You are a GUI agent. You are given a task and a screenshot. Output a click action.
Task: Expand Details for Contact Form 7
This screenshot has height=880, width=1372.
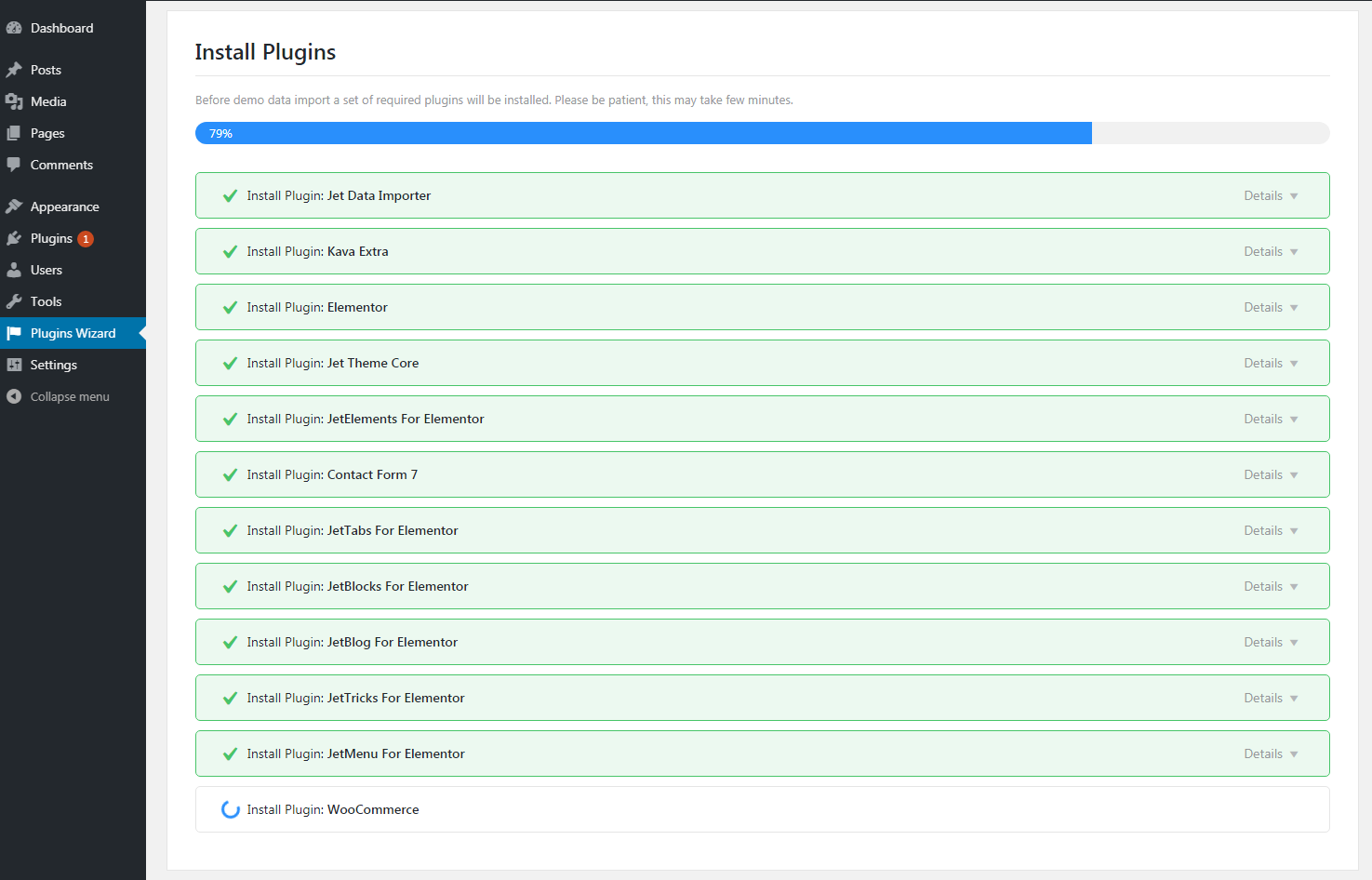[x=1271, y=475]
